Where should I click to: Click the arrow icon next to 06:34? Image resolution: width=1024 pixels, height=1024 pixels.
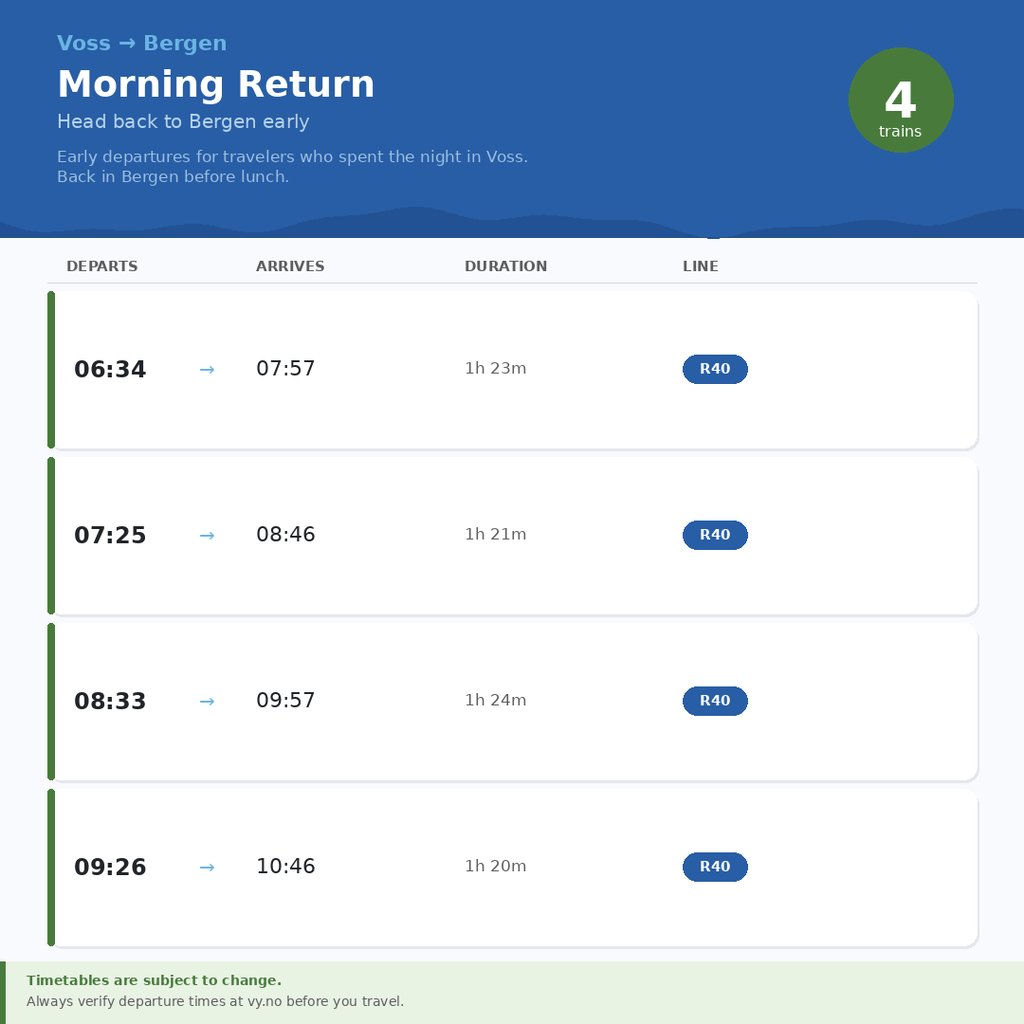point(207,370)
